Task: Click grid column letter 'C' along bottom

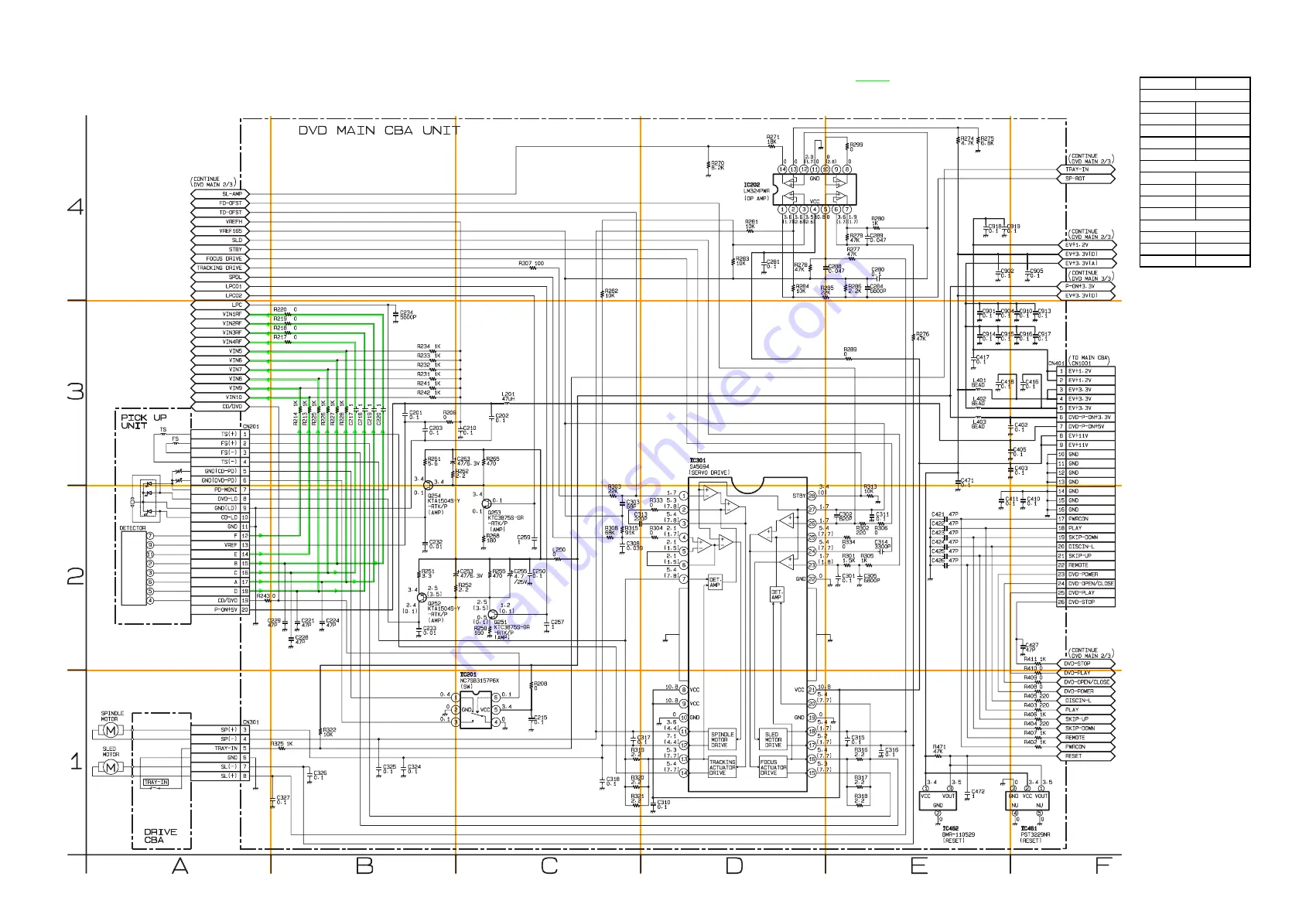Action: [x=549, y=866]
